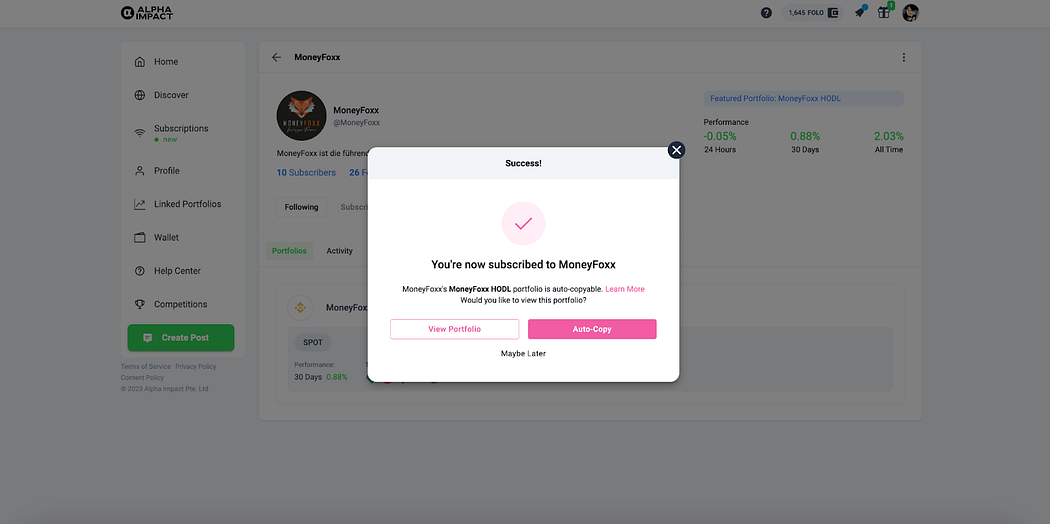Go back using the arrow beside MoneyFoxx
1050x524 pixels.
(277, 58)
